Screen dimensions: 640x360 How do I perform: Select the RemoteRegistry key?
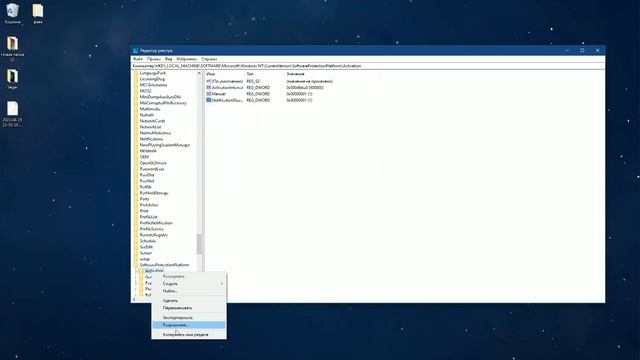pyautogui.click(x=153, y=235)
